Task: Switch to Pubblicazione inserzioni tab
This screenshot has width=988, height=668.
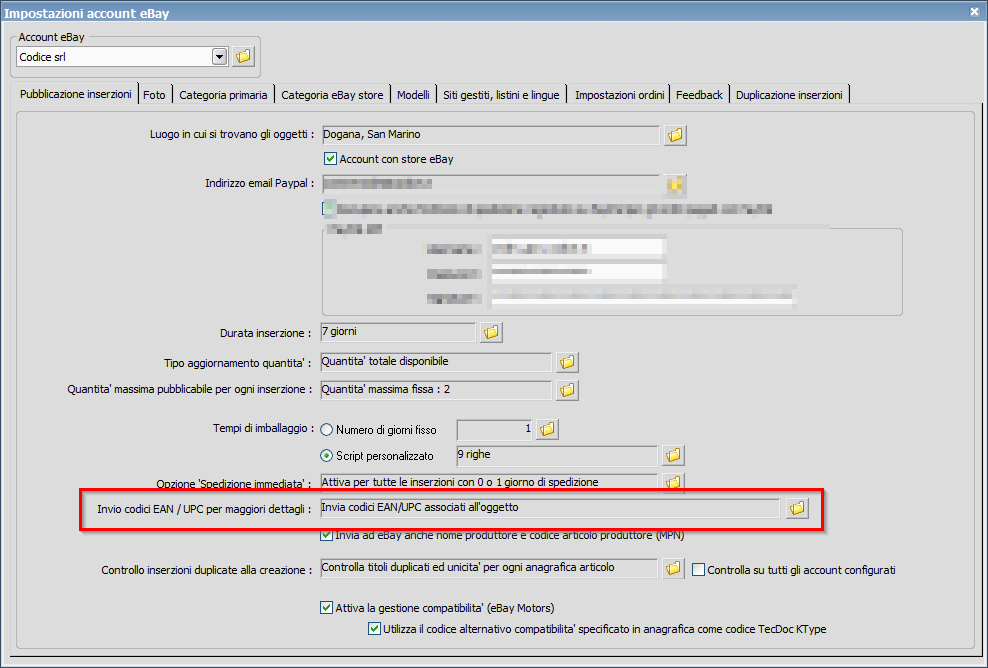Action: 76,94
